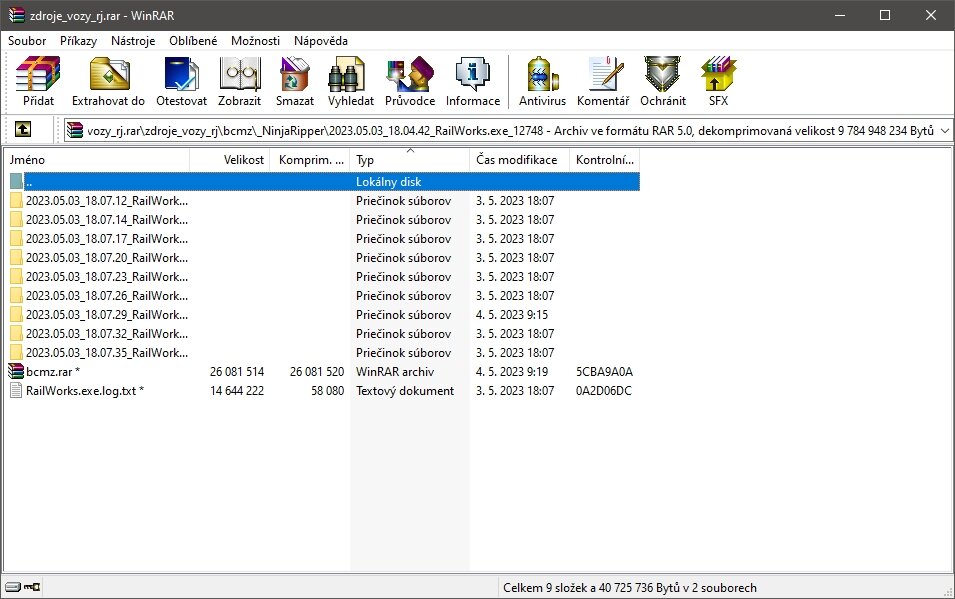The height and width of the screenshot is (599, 955).
Task: Click size value 26 081 514
Action: tap(237, 371)
